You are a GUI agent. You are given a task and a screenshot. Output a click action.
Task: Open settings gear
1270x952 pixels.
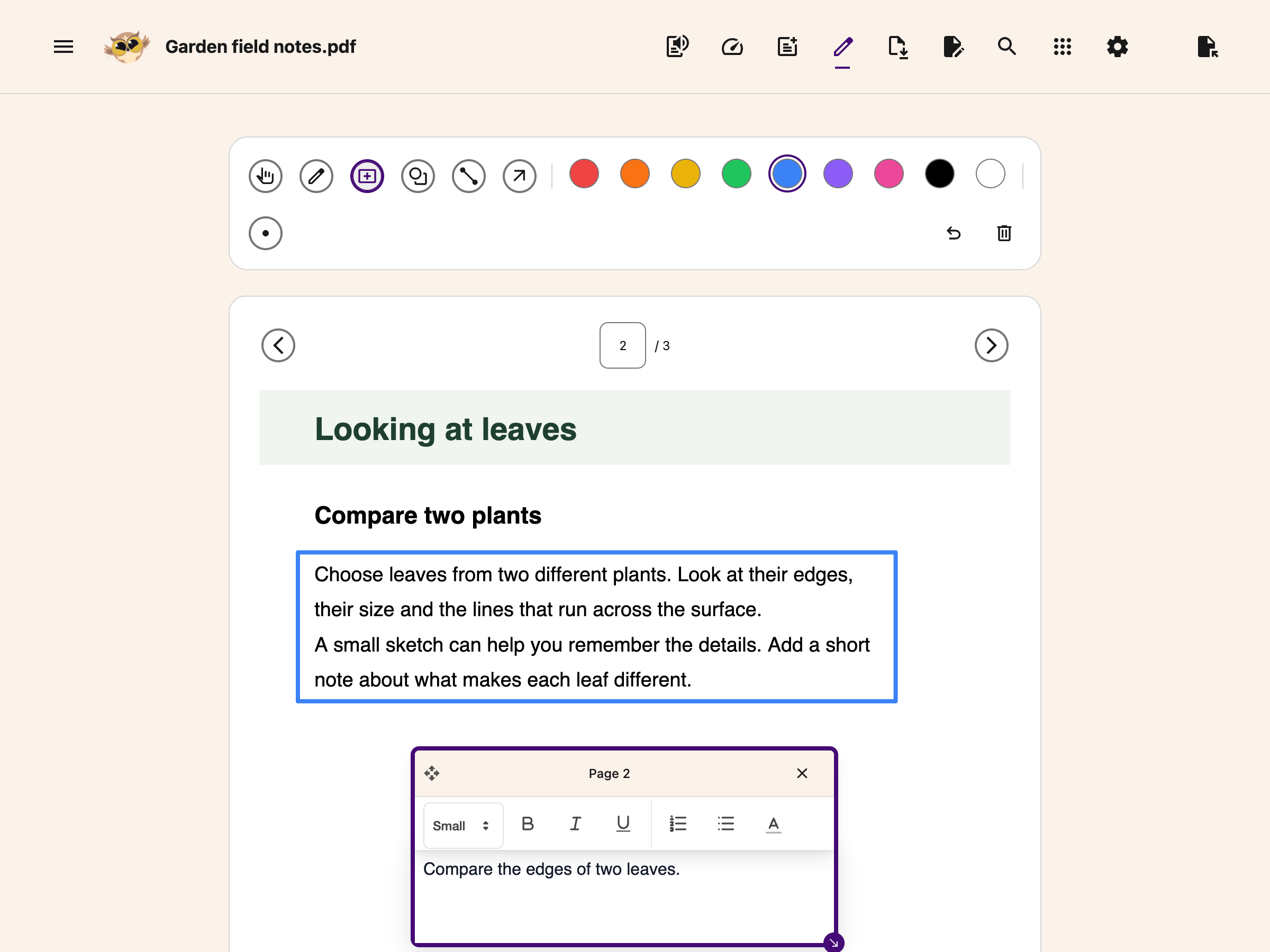1117,47
